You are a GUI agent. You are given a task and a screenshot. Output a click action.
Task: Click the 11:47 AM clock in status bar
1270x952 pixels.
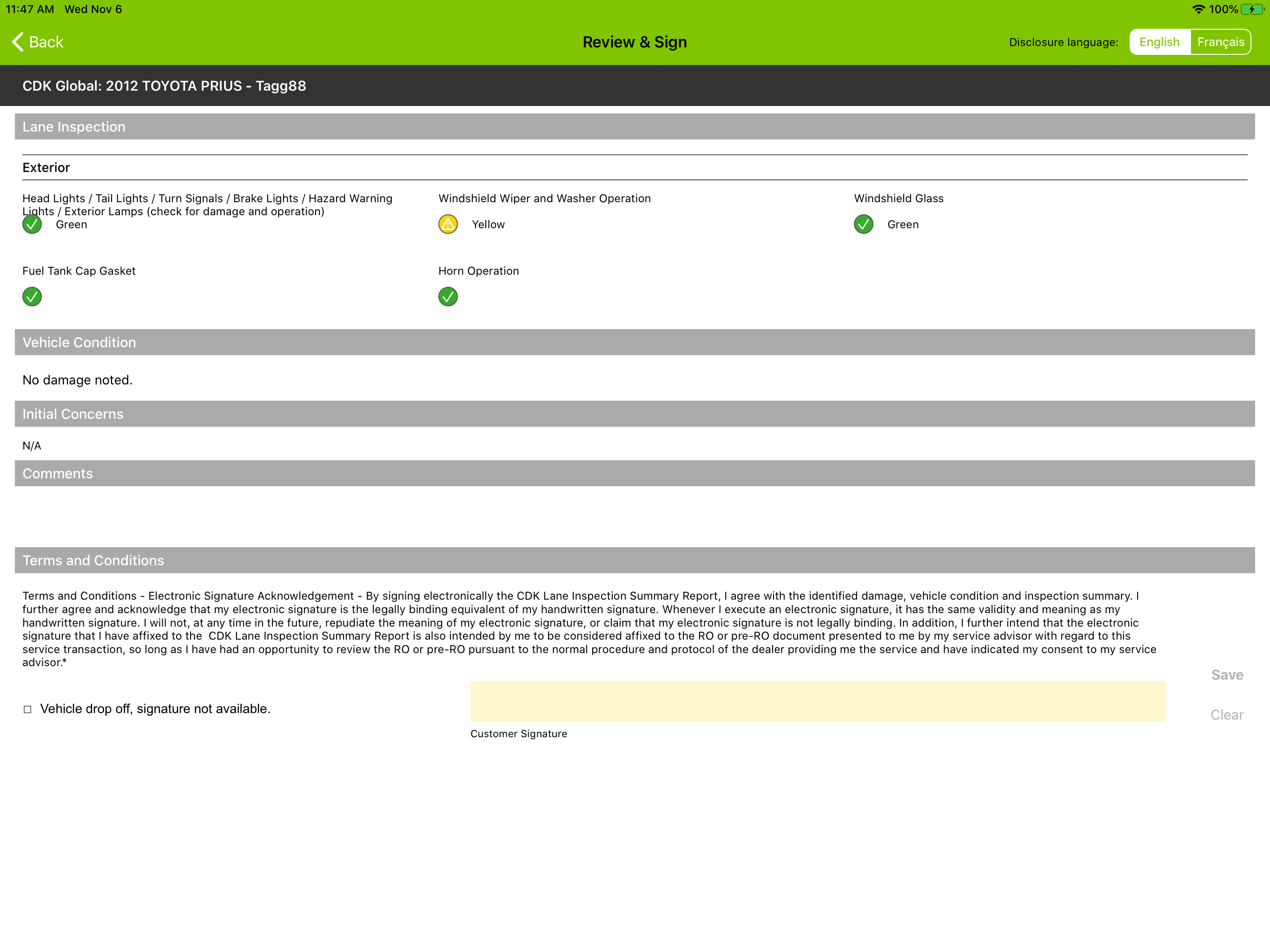(30, 9)
